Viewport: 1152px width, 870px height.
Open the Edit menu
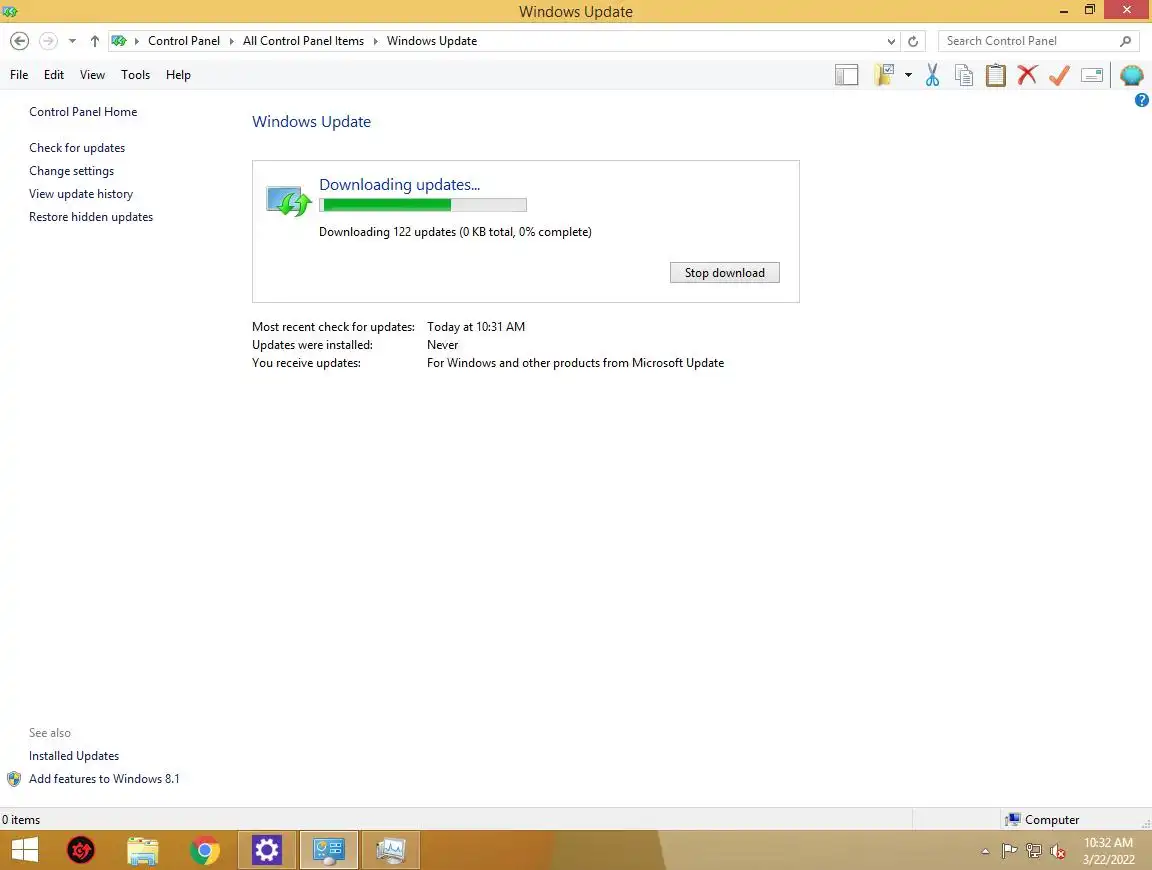click(54, 75)
